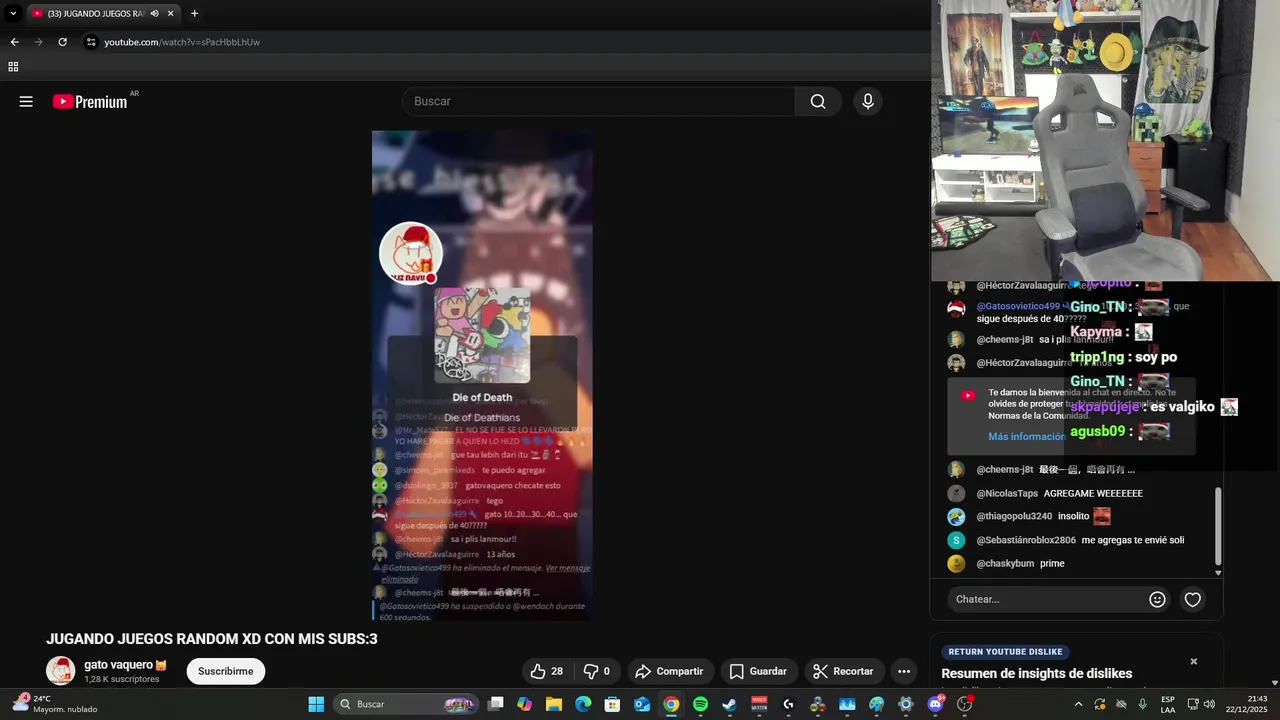Open the Más información link in chat
The image size is (1280, 720).
[x=1026, y=436]
